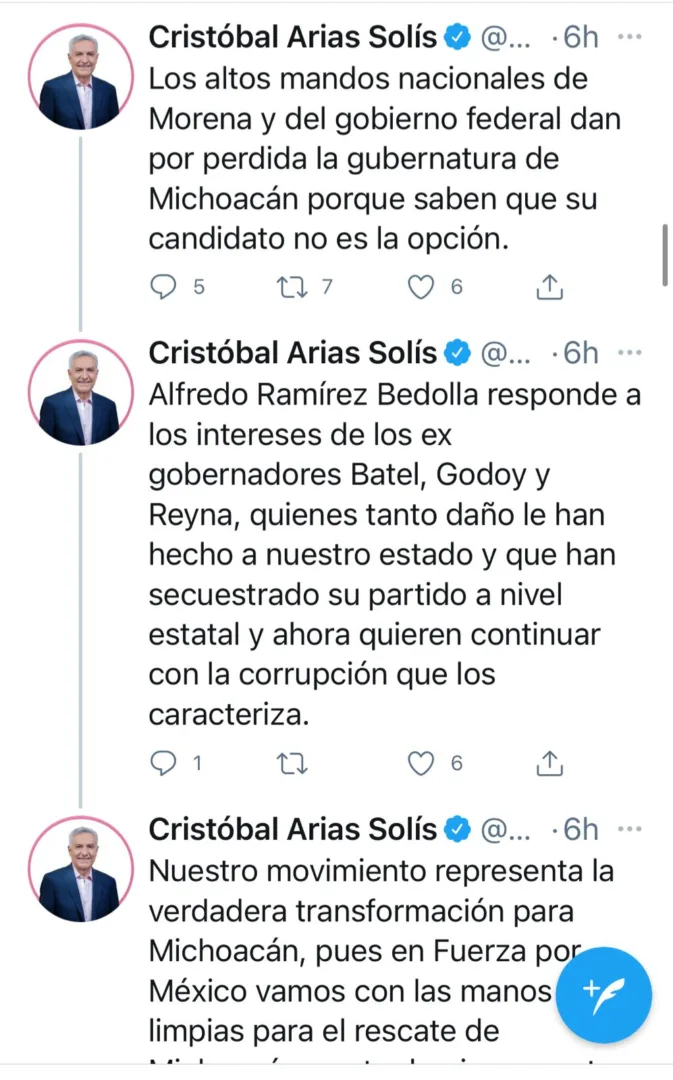673x1080 pixels.
Task: Open profile photo on Bedolla tweet
Action: click(80, 399)
